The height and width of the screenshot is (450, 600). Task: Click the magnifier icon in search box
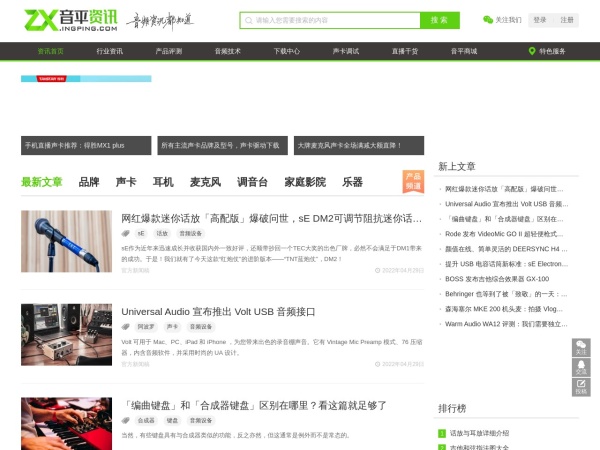coord(249,20)
